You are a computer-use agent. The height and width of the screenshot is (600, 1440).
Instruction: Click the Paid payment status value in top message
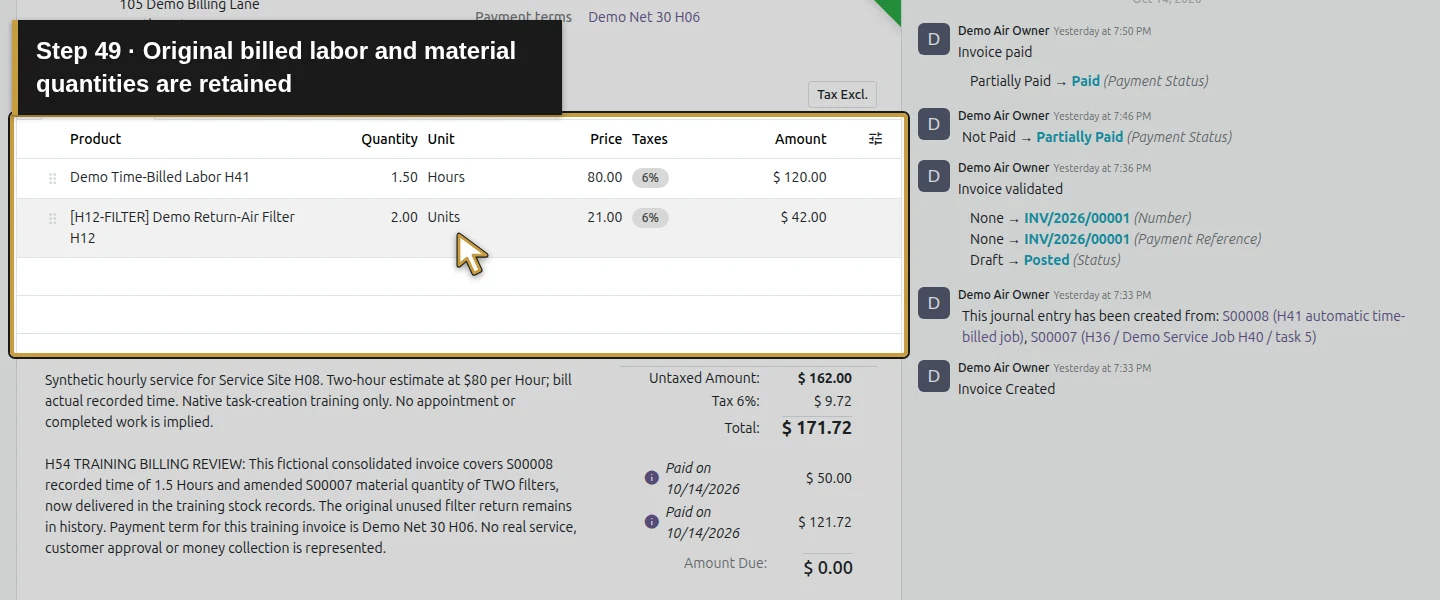click(x=1085, y=81)
